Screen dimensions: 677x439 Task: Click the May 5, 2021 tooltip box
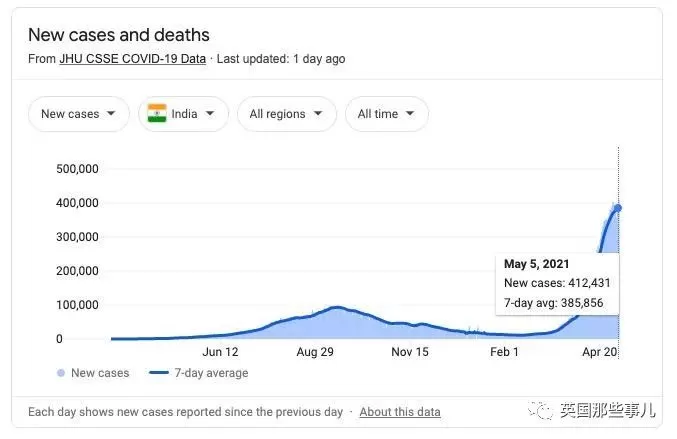pos(557,284)
